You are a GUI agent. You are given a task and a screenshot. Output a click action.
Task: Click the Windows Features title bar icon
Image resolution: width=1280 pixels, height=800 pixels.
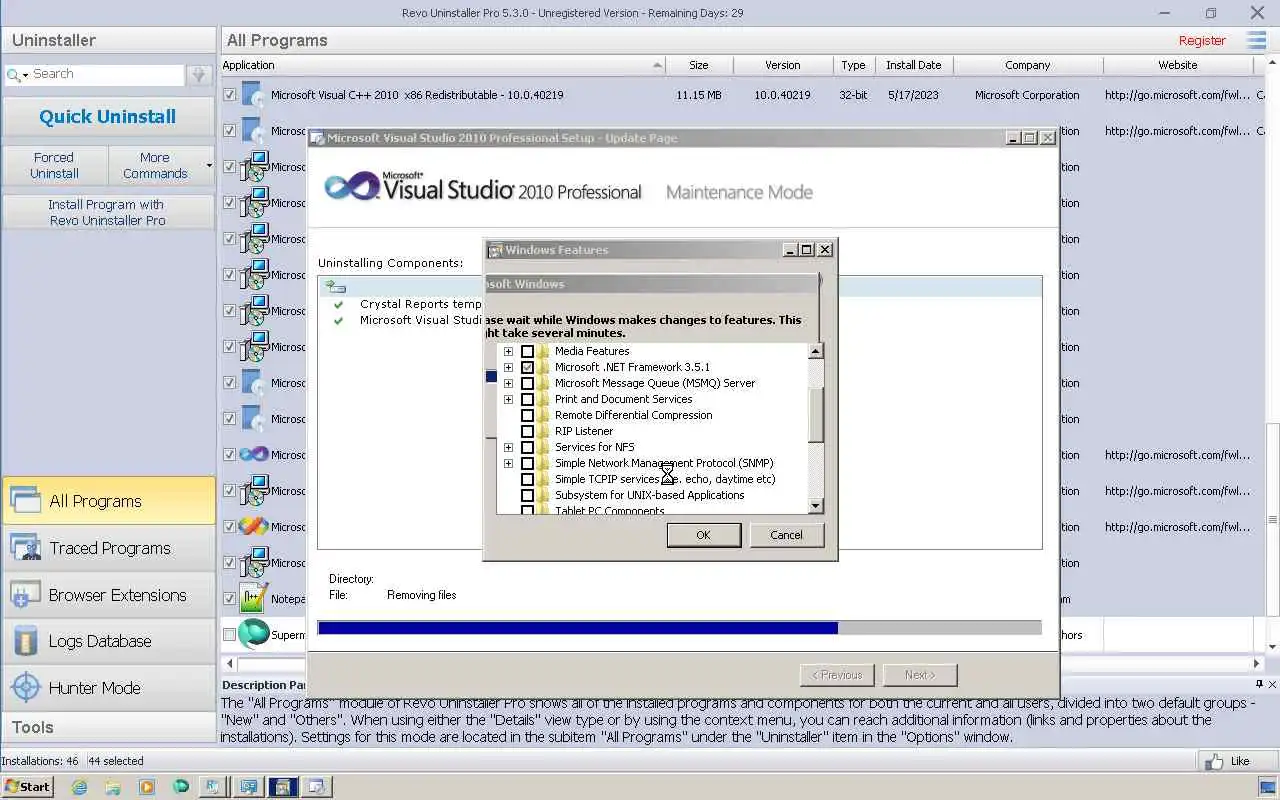[494, 250]
